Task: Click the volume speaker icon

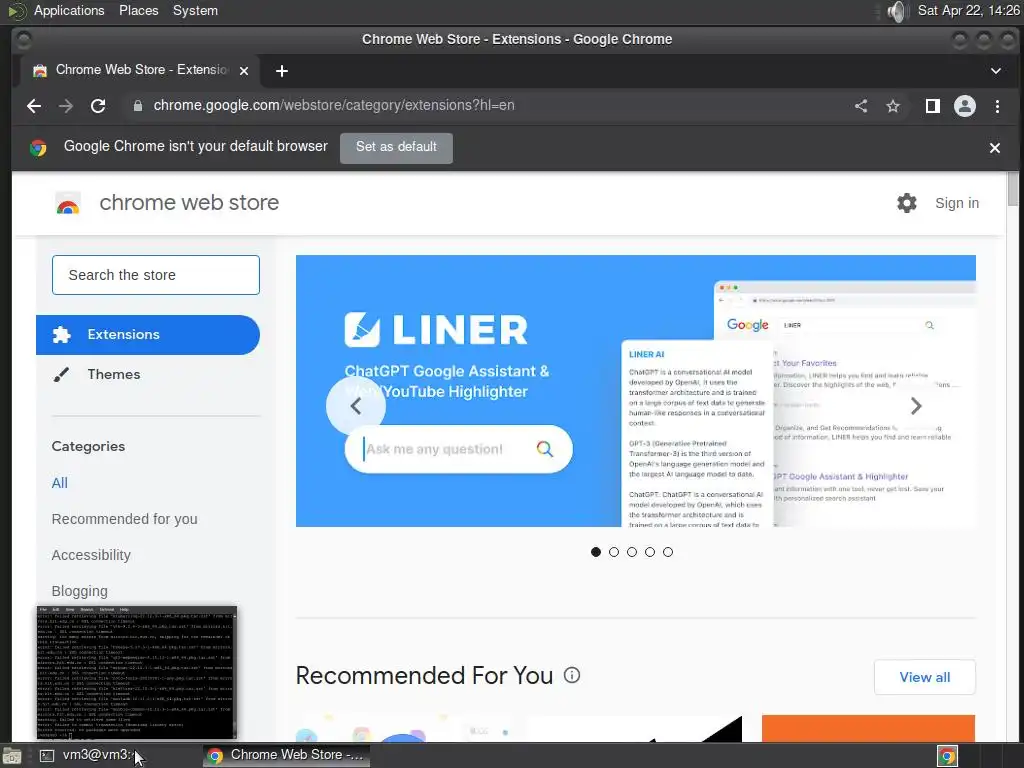Action: 897,11
